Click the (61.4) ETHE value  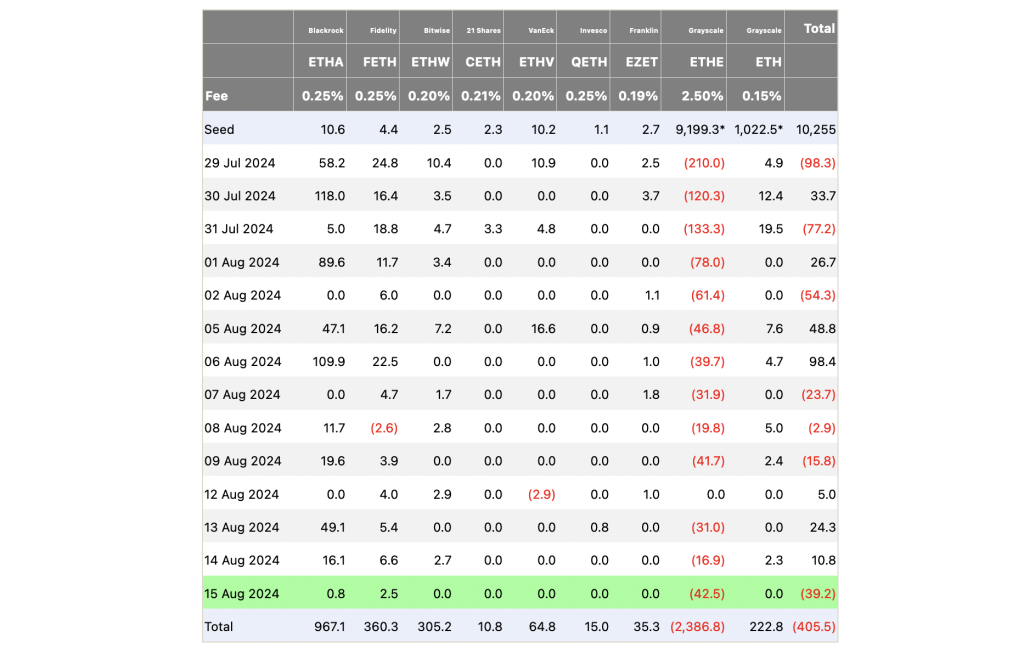coord(708,295)
